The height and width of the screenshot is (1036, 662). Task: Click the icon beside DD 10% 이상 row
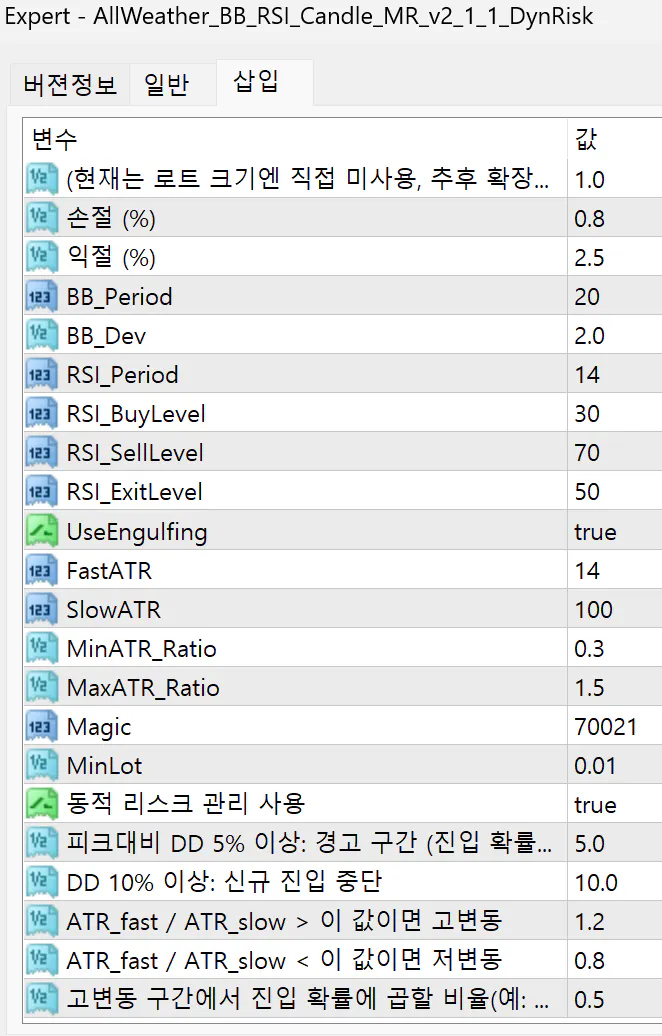pyautogui.click(x=41, y=881)
